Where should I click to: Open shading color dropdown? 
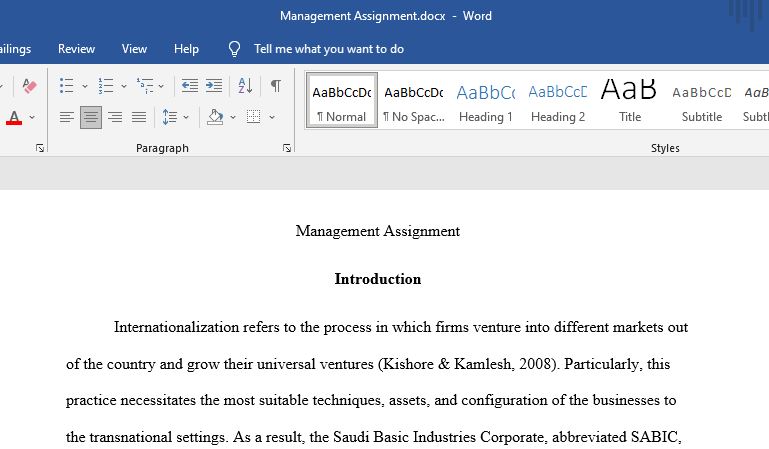(233, 117)
